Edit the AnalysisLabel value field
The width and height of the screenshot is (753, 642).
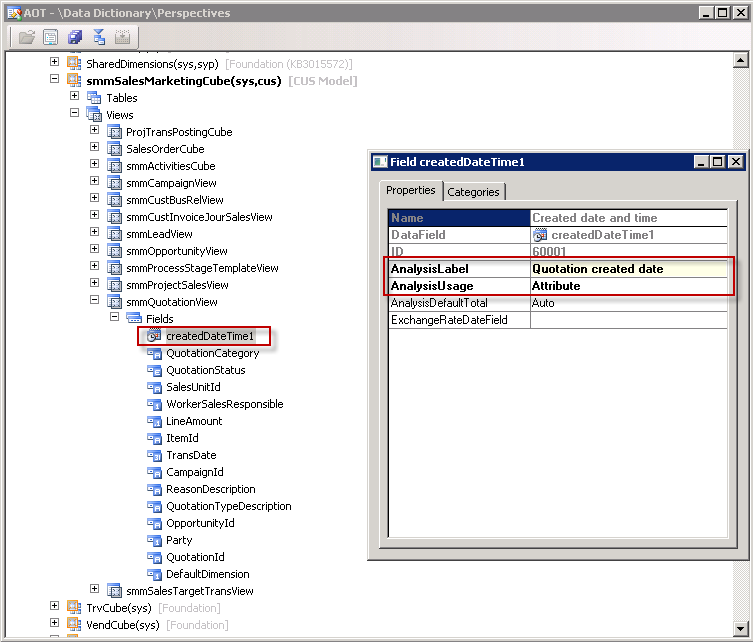click(x=629, y=269)
